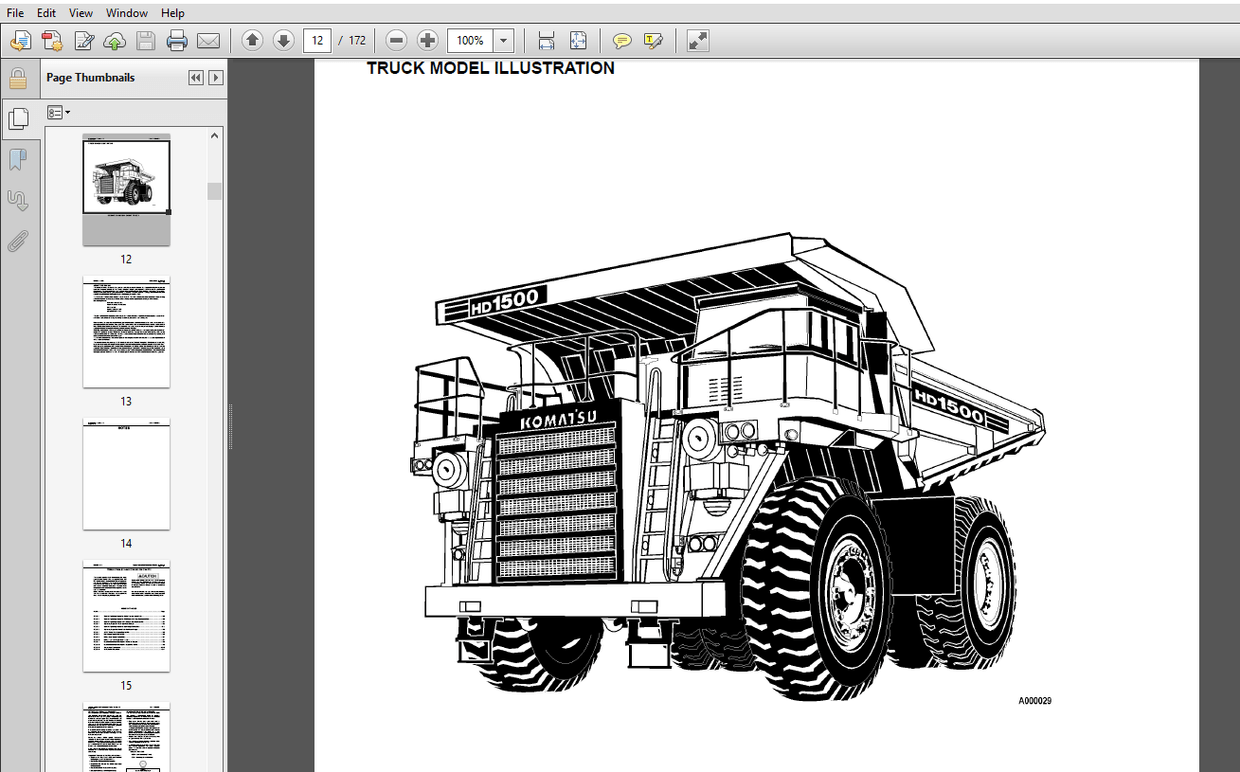
Task: Click the 100% zoom value field
Action: pyautogui.click(x=471, y=41)
